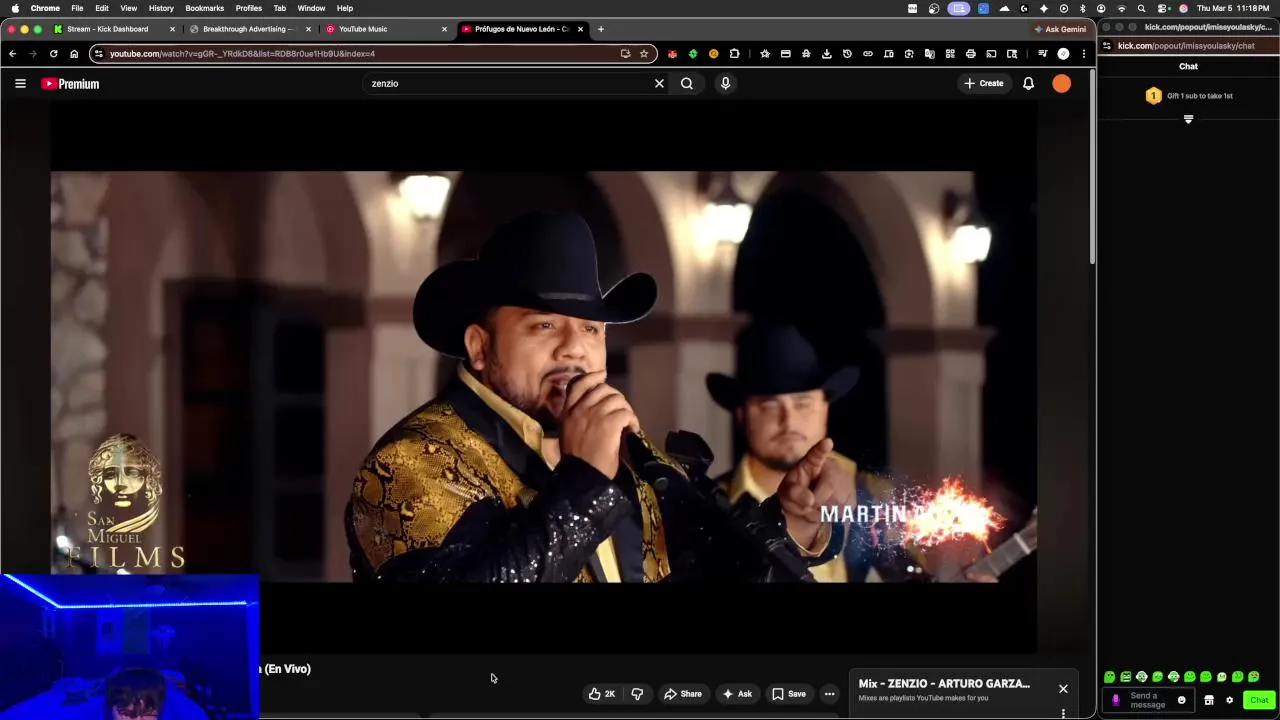Like the video with thumbs up
1280x720 pixels.
pos(602,694)
